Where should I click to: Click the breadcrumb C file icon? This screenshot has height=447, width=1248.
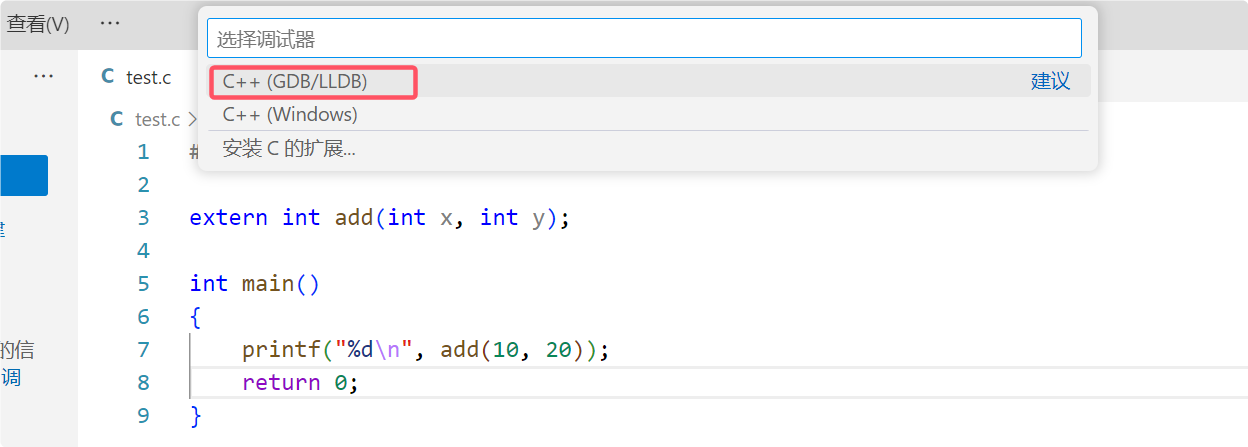point(116,119)
